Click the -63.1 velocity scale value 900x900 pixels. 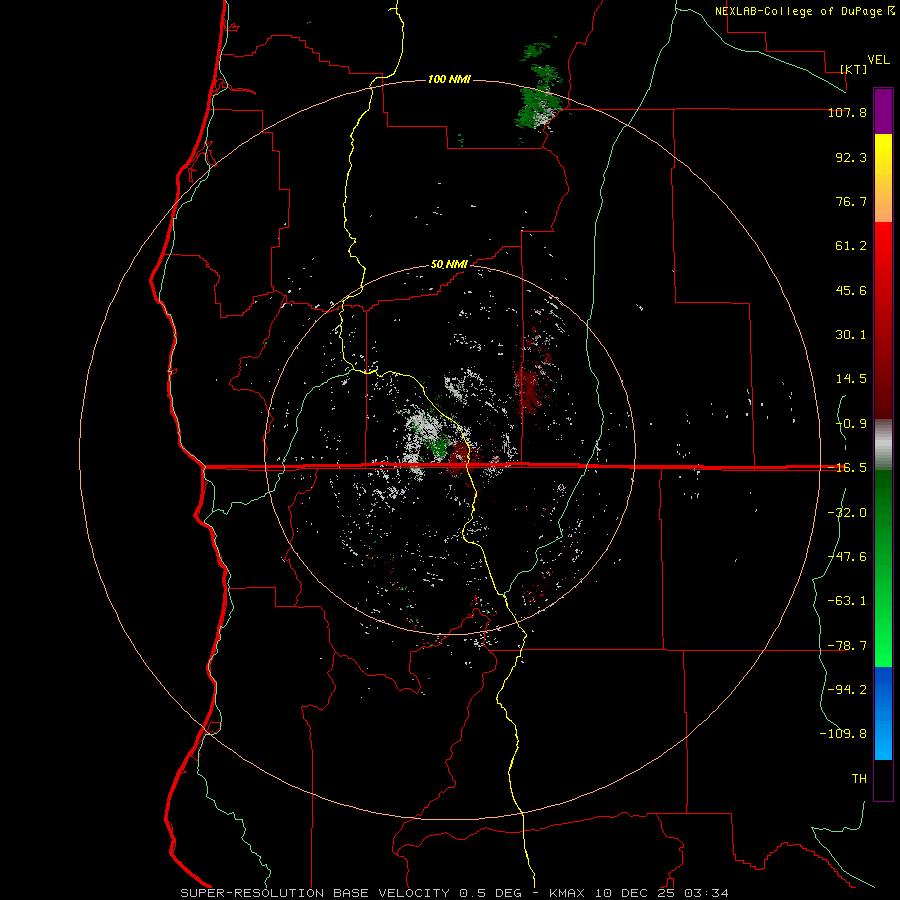pyautogui.click(x=847, y=601)
